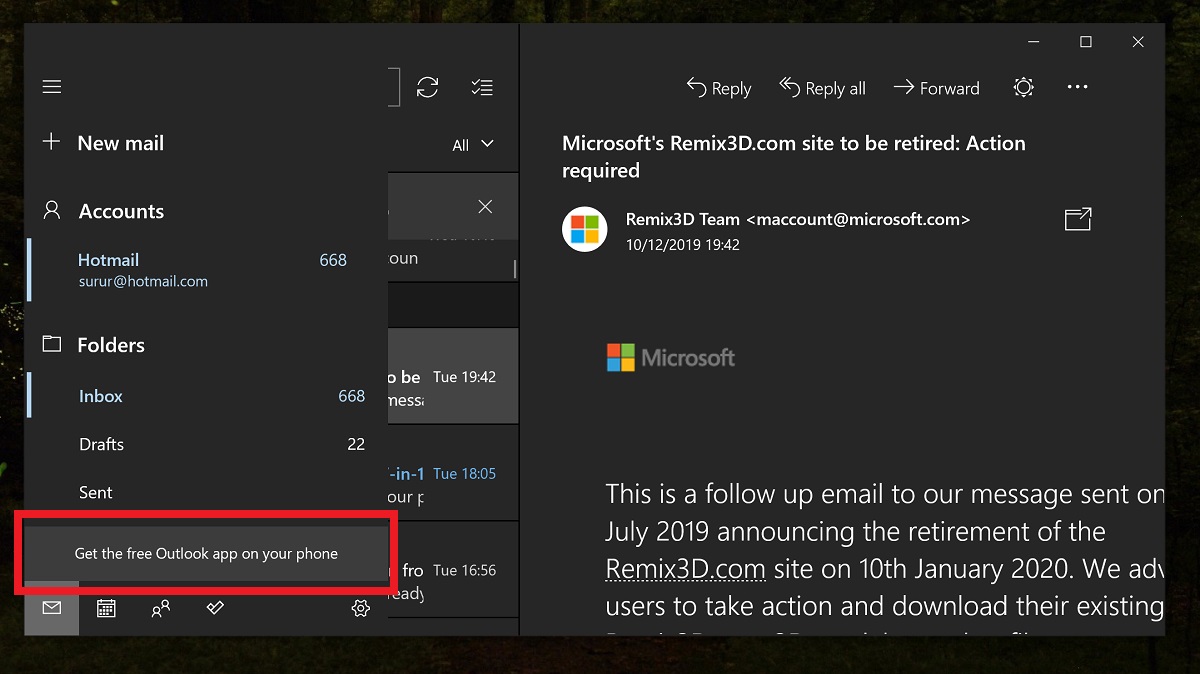
Task: Enter selection mode via checklist icon
Action: click(x=482, y=88)
